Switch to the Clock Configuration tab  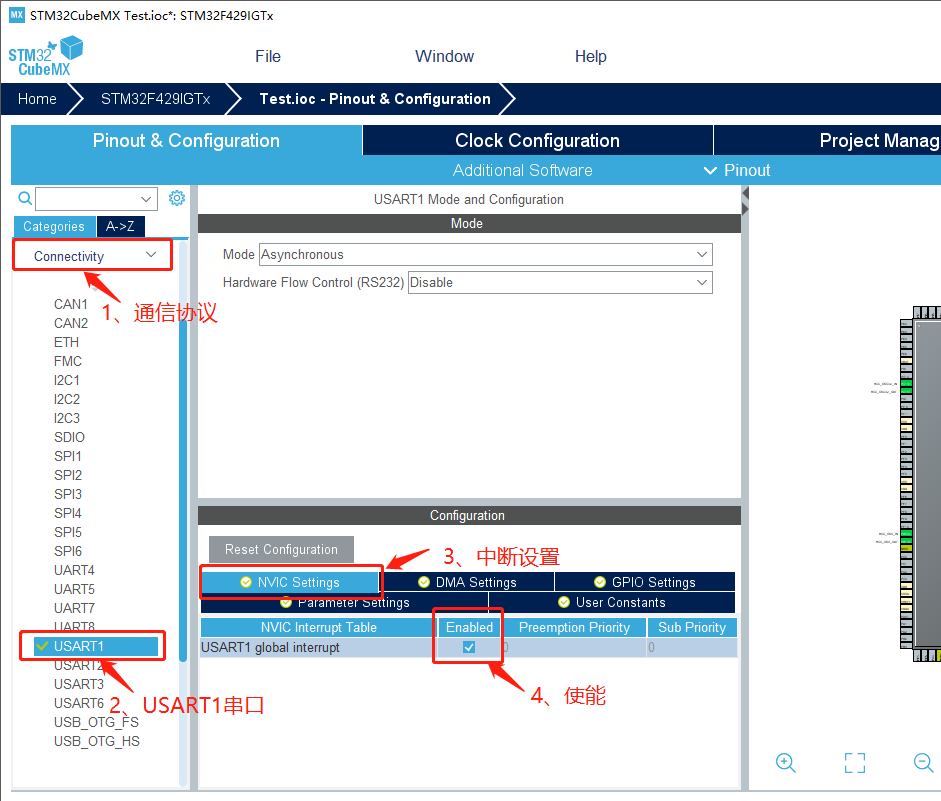point(537,140)
